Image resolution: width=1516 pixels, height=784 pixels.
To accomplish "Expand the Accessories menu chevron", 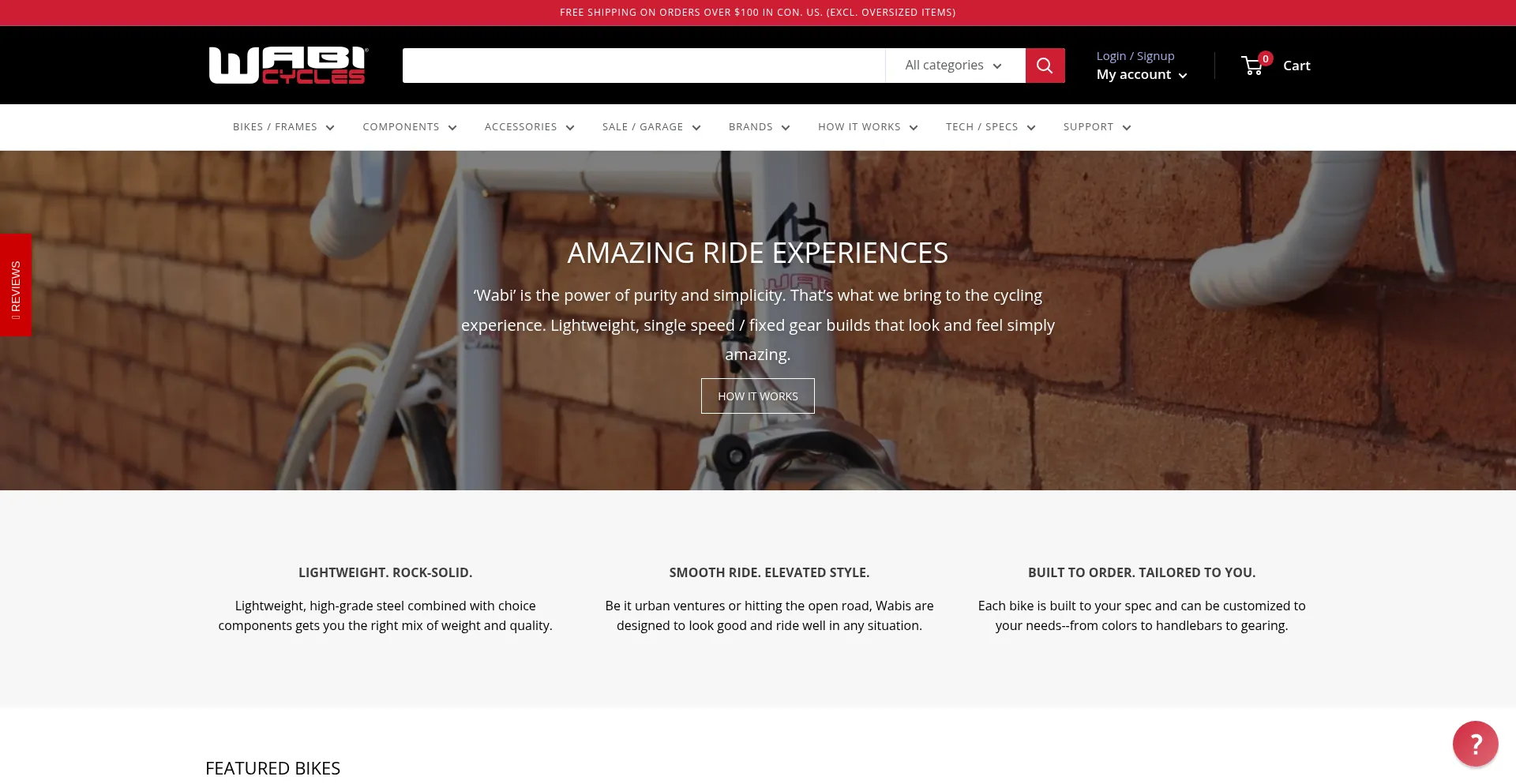I will click(x=570, y=128).
